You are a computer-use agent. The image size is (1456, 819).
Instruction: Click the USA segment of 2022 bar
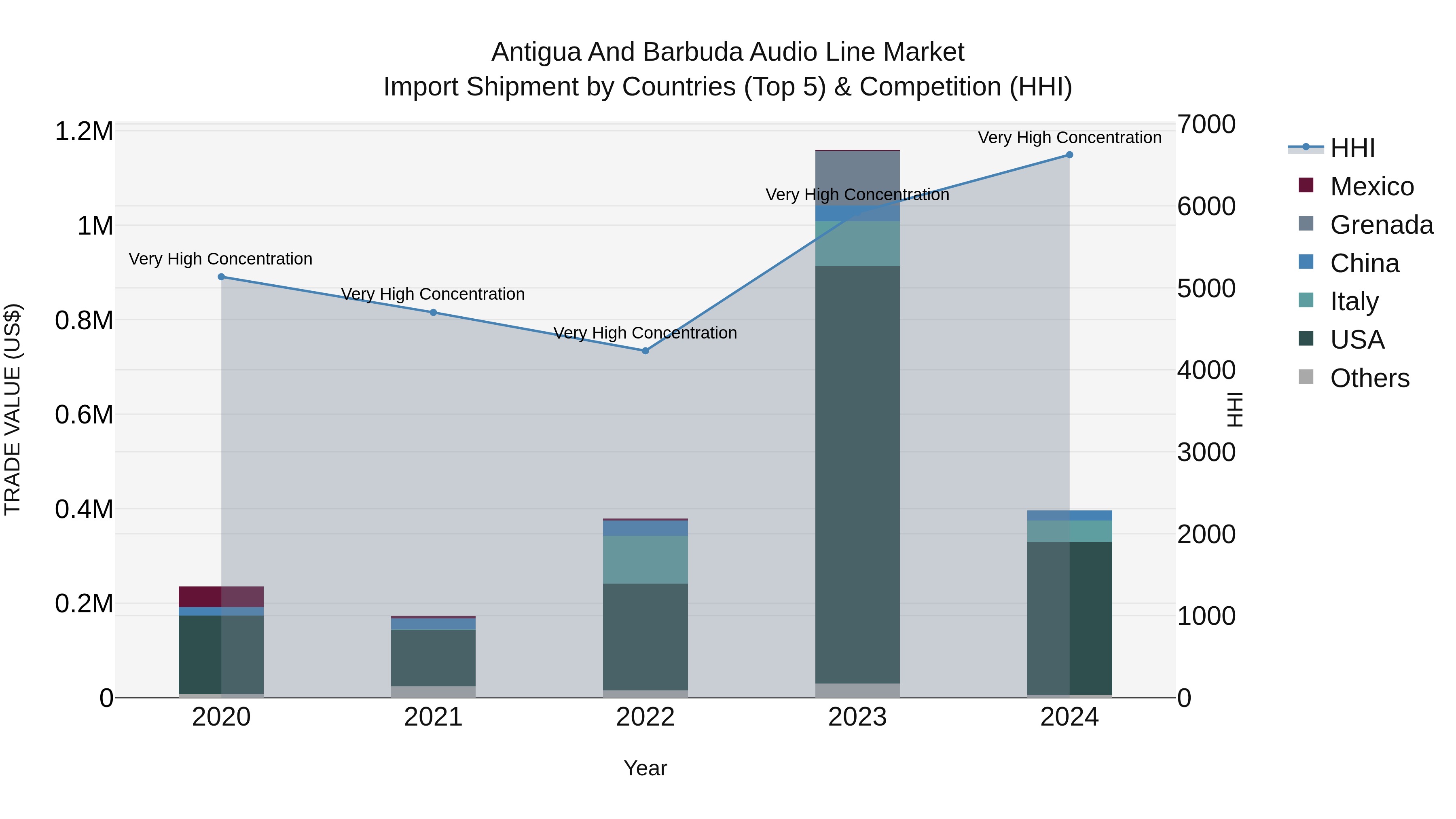coord(645,637)
